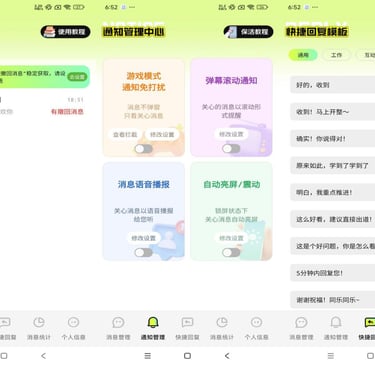Choose the 好的，收到 quick reply

click(333, 85)
